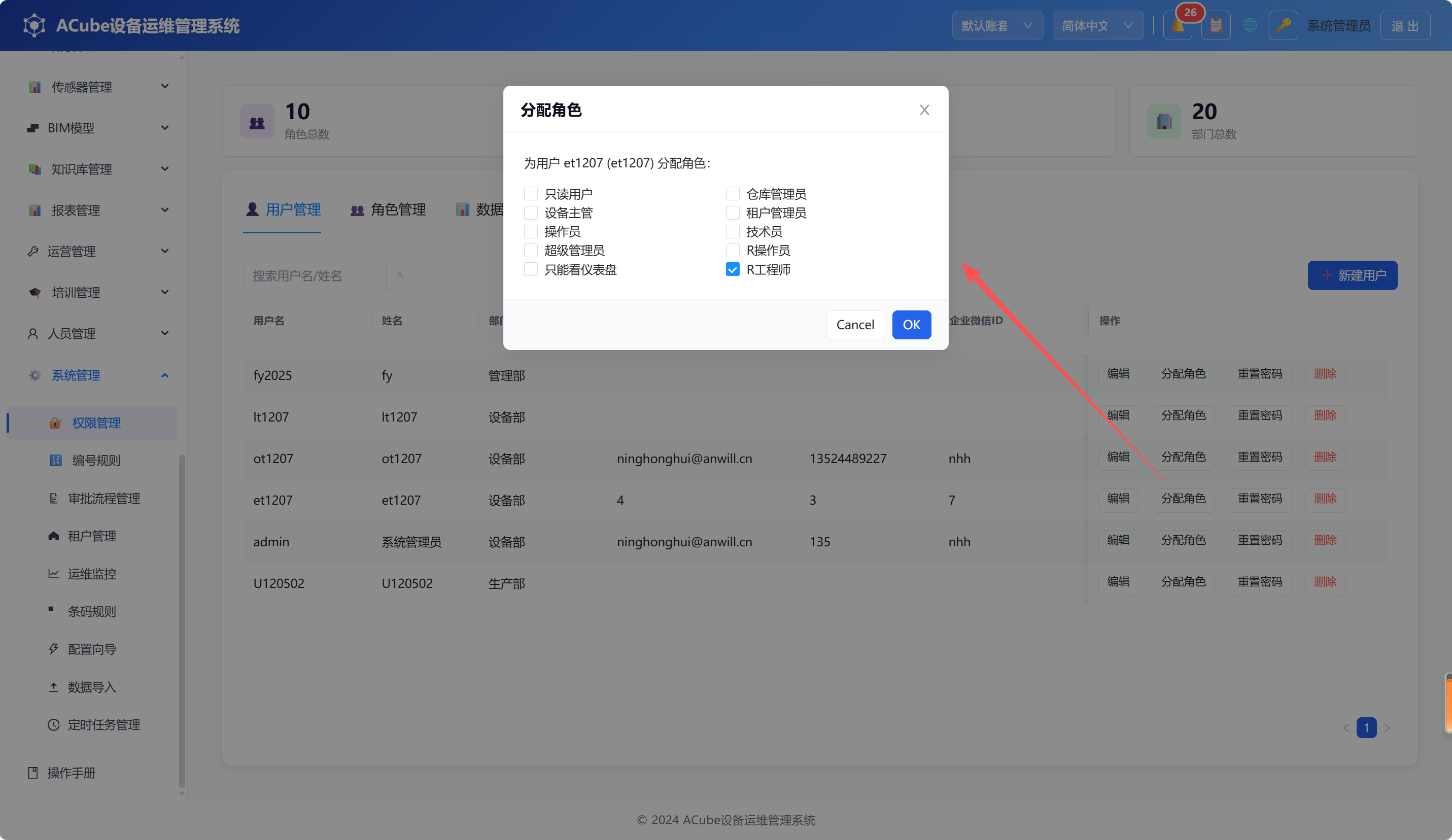Check the 只读用户 role checkbox
1452x840 pixels.
point(531,194)
